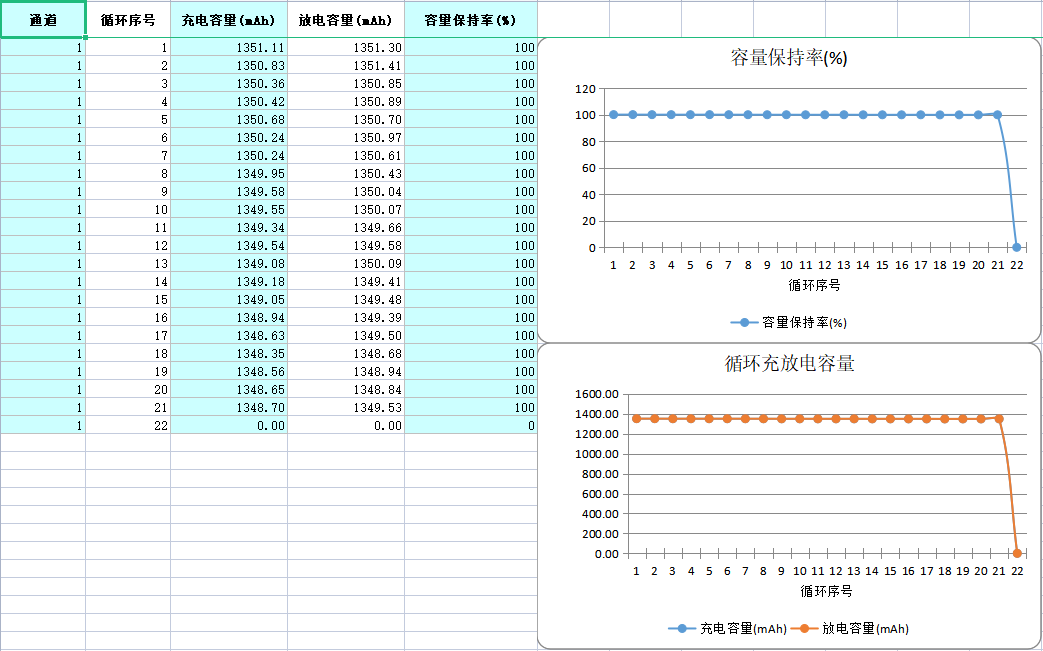Click discharge capacity cell 1350.85
This screenshot has height=651, width=1043.
click(x=346, y=83)
